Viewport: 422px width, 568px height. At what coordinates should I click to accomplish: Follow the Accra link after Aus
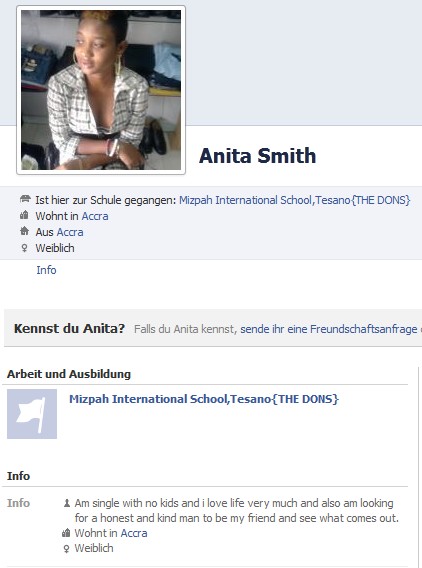pyautogui.click(x=70, y=232)
